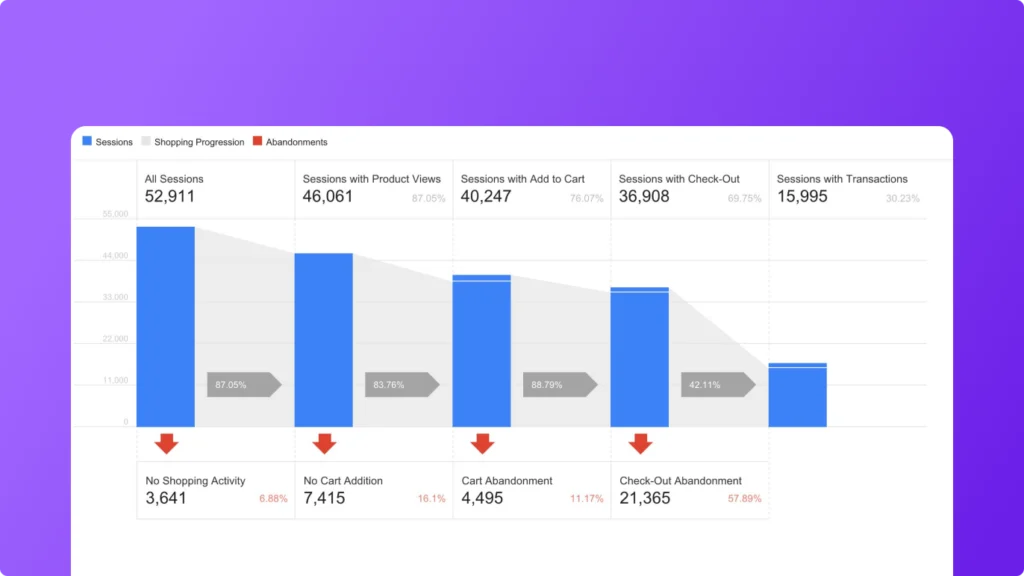This screenshot has height=576, width=1024.
Task: Click the 3,641 abandonment value
Action: coord(166,498)
